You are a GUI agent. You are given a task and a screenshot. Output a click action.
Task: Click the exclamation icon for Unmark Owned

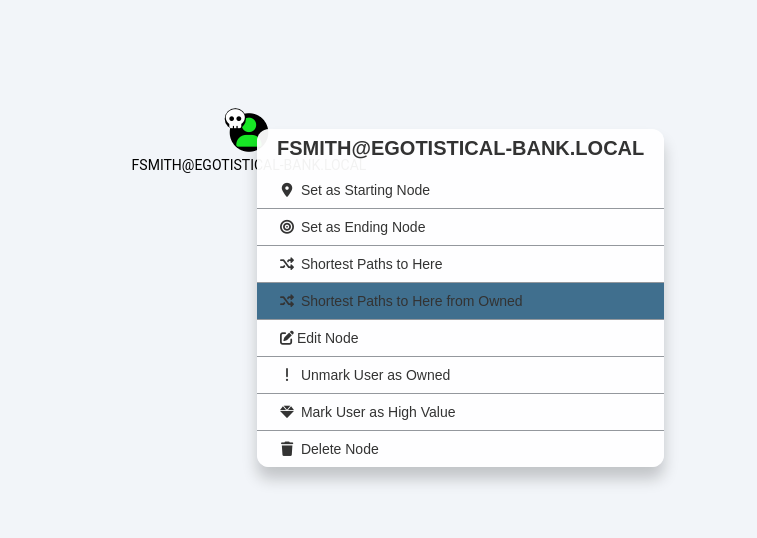tap(287, 375)
